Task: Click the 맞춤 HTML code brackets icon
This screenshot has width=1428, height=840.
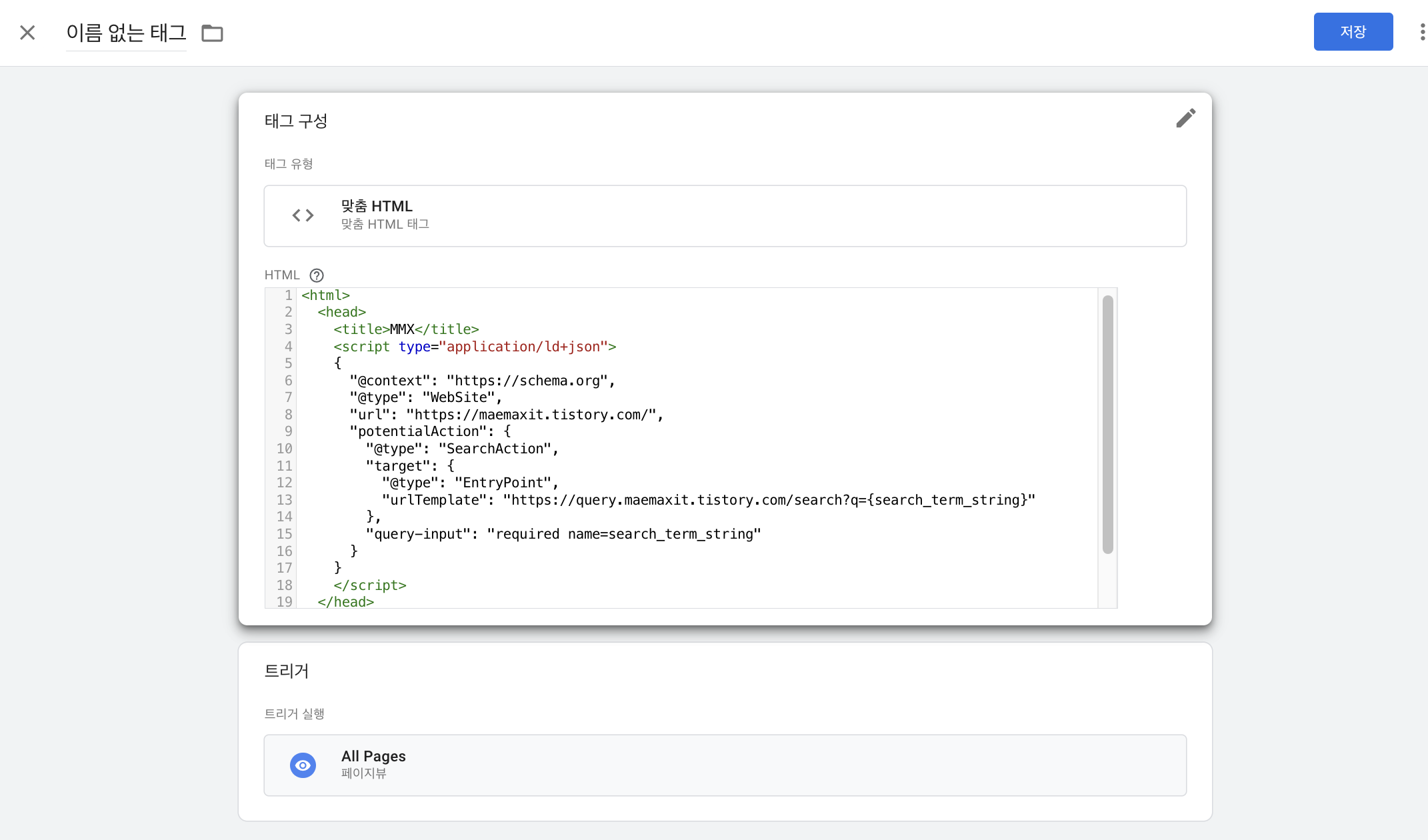Action: point(303,215)
